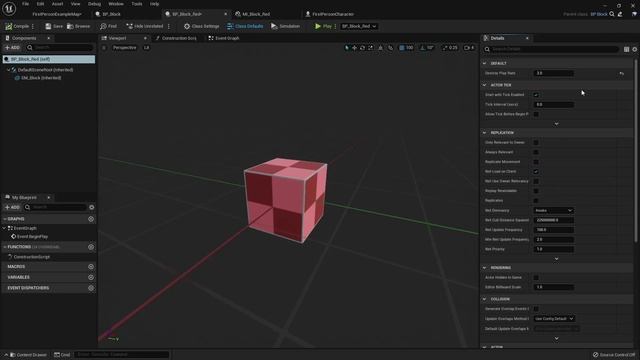640x360 pixels.
Task: Switch to FirstPersonExampleMap tab
Action: [x=57, y=14]
